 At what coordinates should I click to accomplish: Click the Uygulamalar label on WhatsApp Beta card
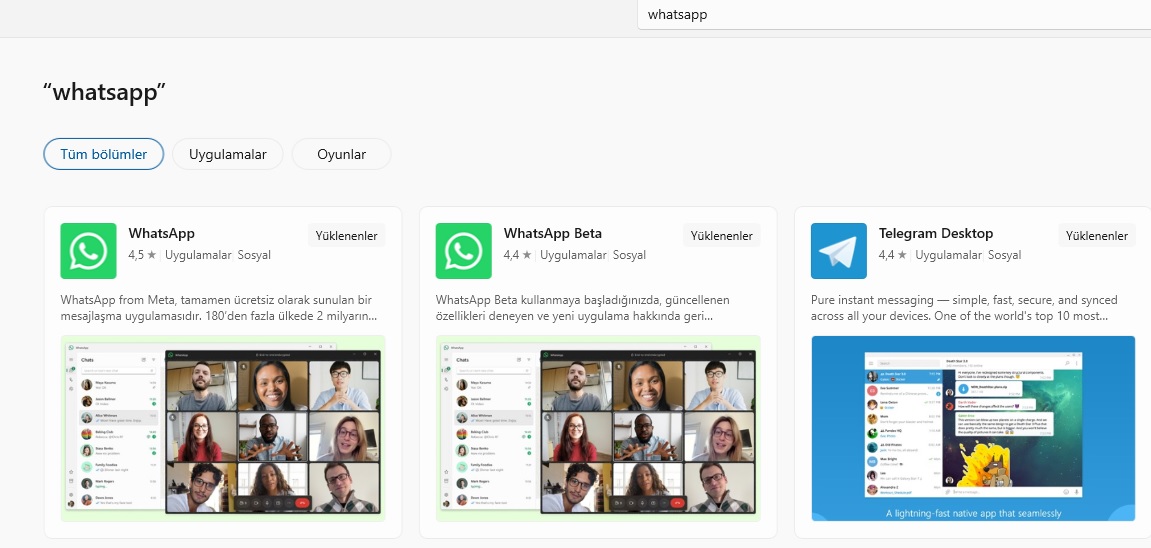tap(573, 255)
